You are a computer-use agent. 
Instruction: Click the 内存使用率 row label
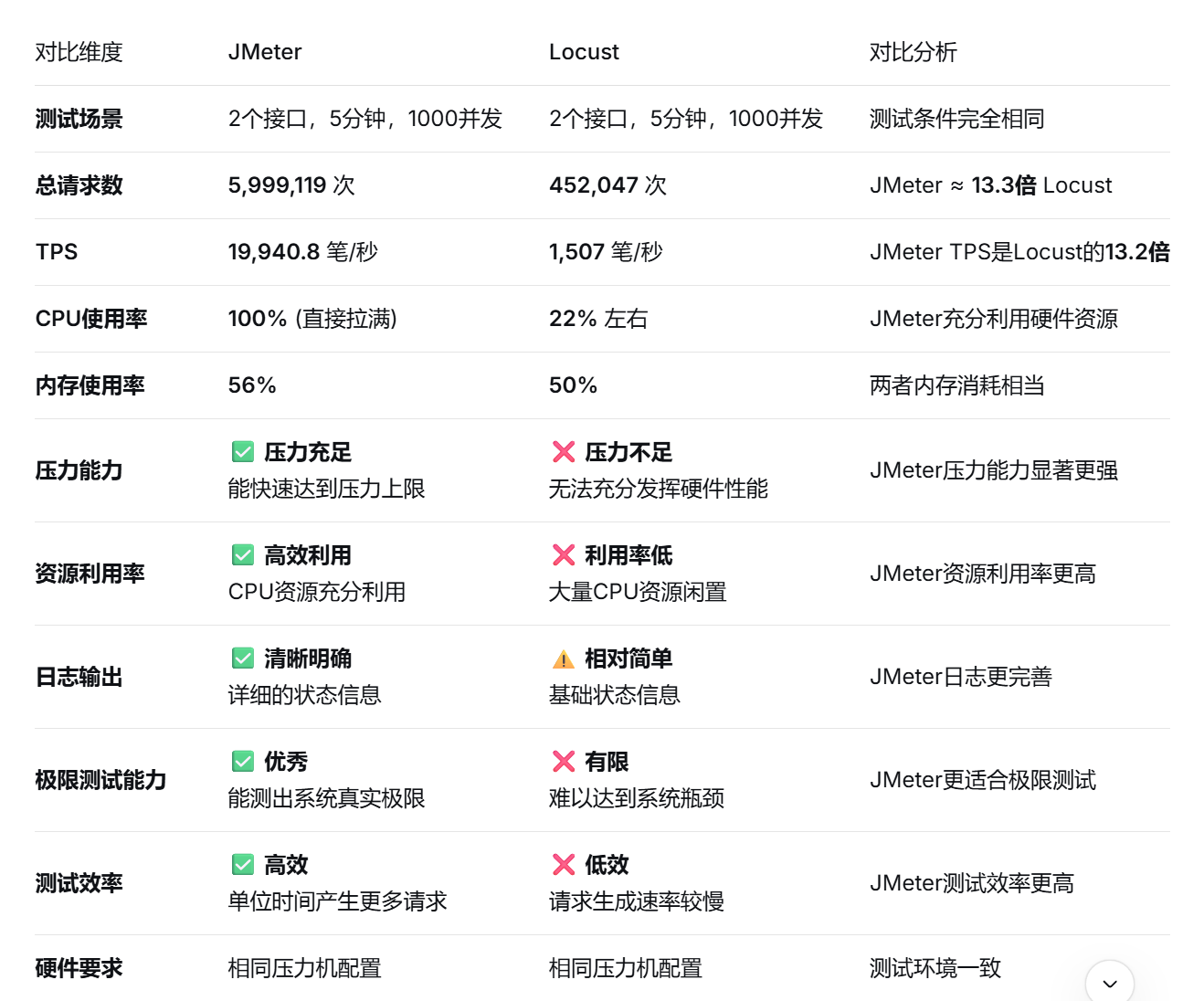[90, 385]
